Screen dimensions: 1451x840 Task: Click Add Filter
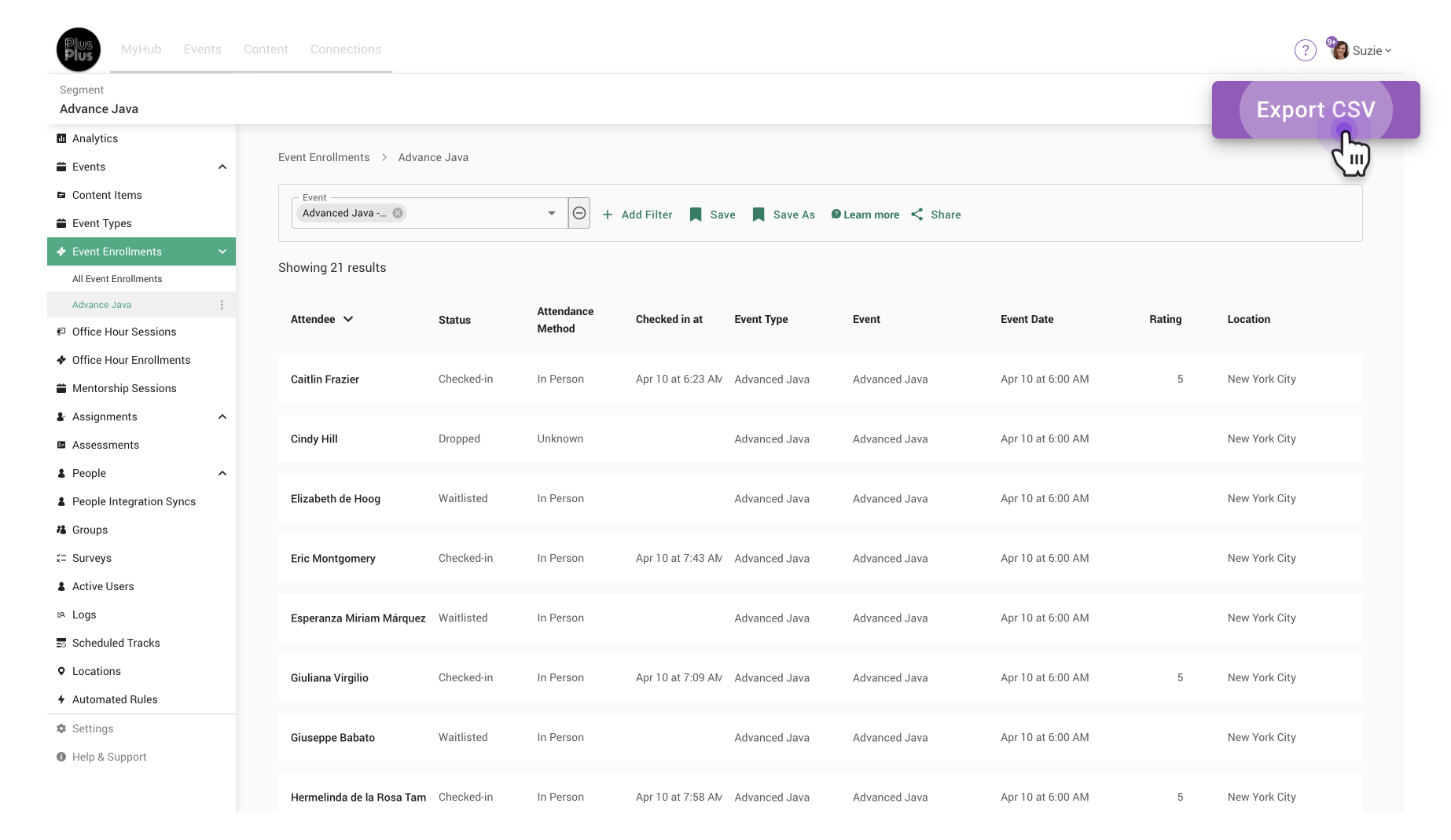637,215
